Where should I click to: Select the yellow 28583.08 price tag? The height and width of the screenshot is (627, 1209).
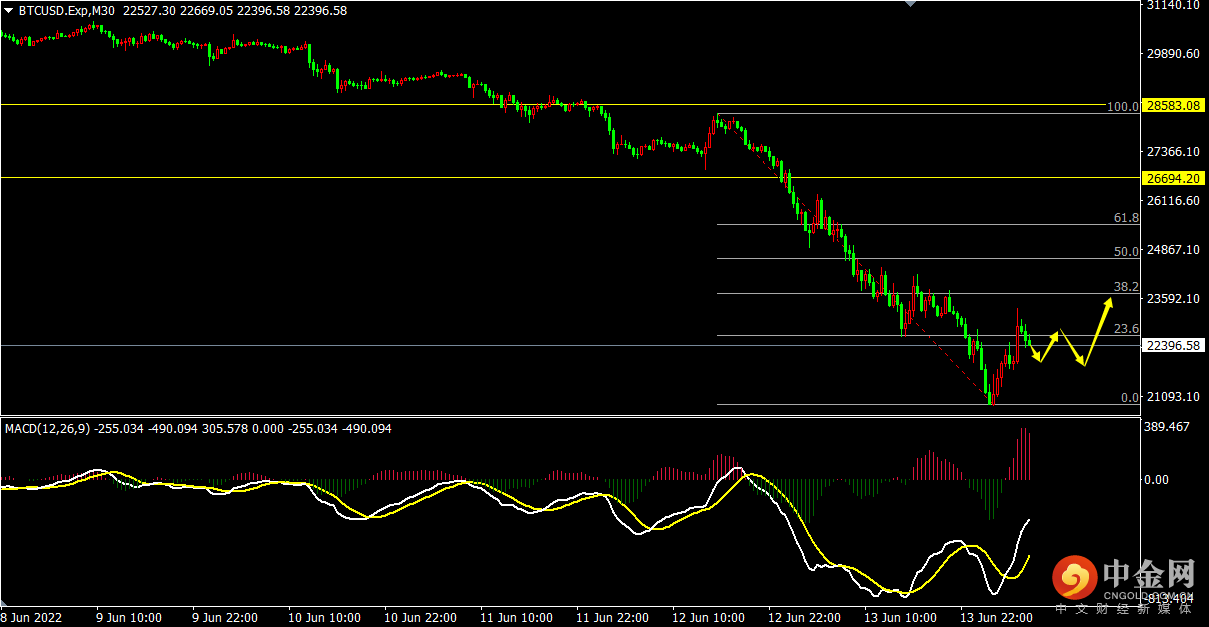[x=1173, y=104]
